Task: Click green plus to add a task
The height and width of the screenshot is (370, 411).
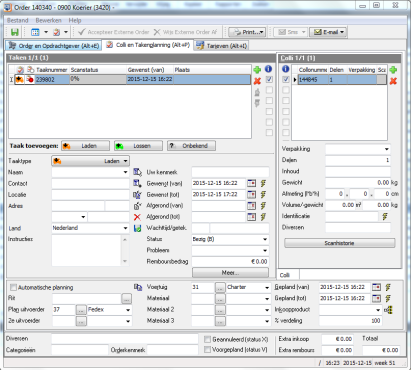Action: click(257, 70)
